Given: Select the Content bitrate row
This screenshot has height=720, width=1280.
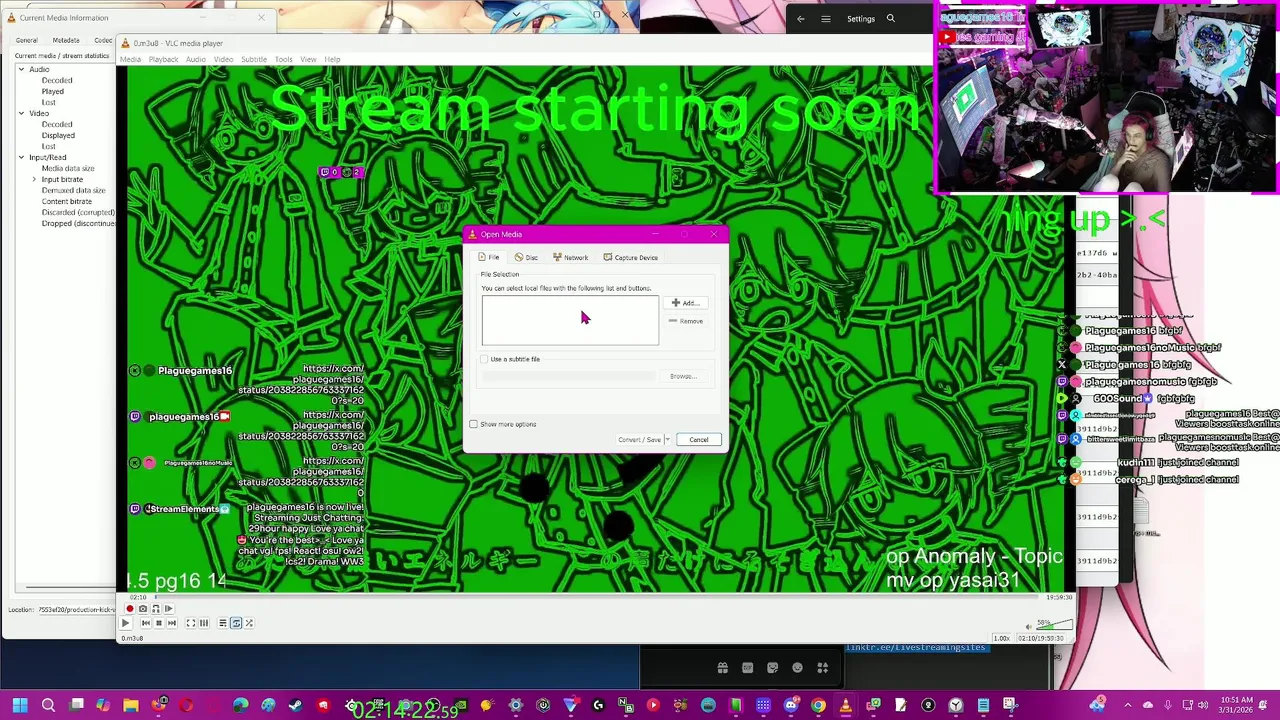Looking at the screenshot, I should pos(67,201).
